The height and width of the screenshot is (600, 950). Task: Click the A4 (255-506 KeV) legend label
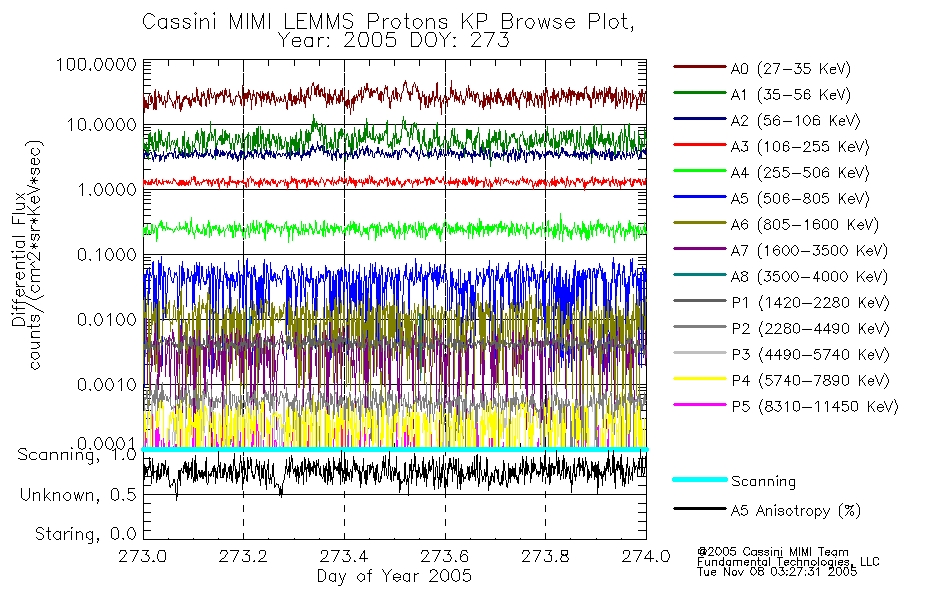point(800,173)
